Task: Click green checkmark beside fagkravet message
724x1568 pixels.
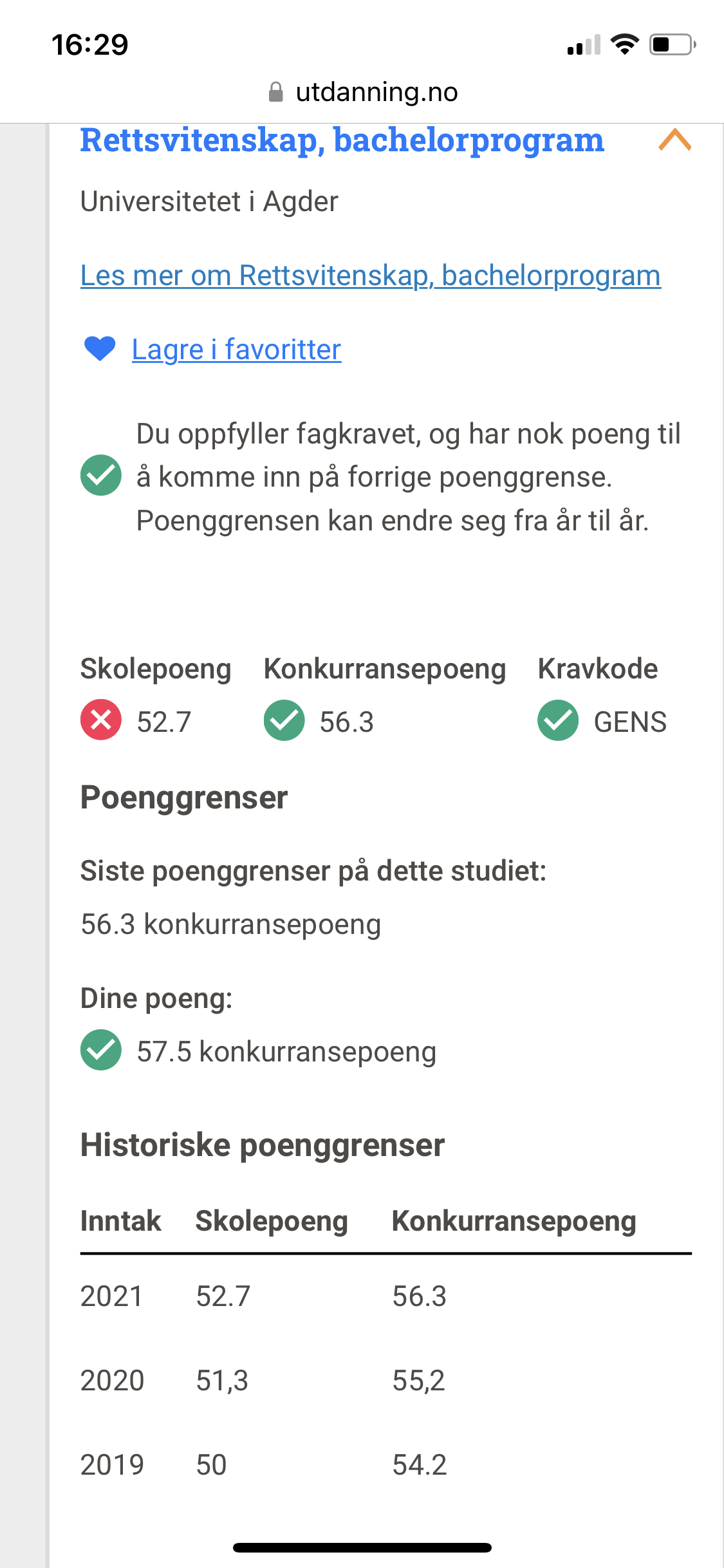Action: [101, 475]
